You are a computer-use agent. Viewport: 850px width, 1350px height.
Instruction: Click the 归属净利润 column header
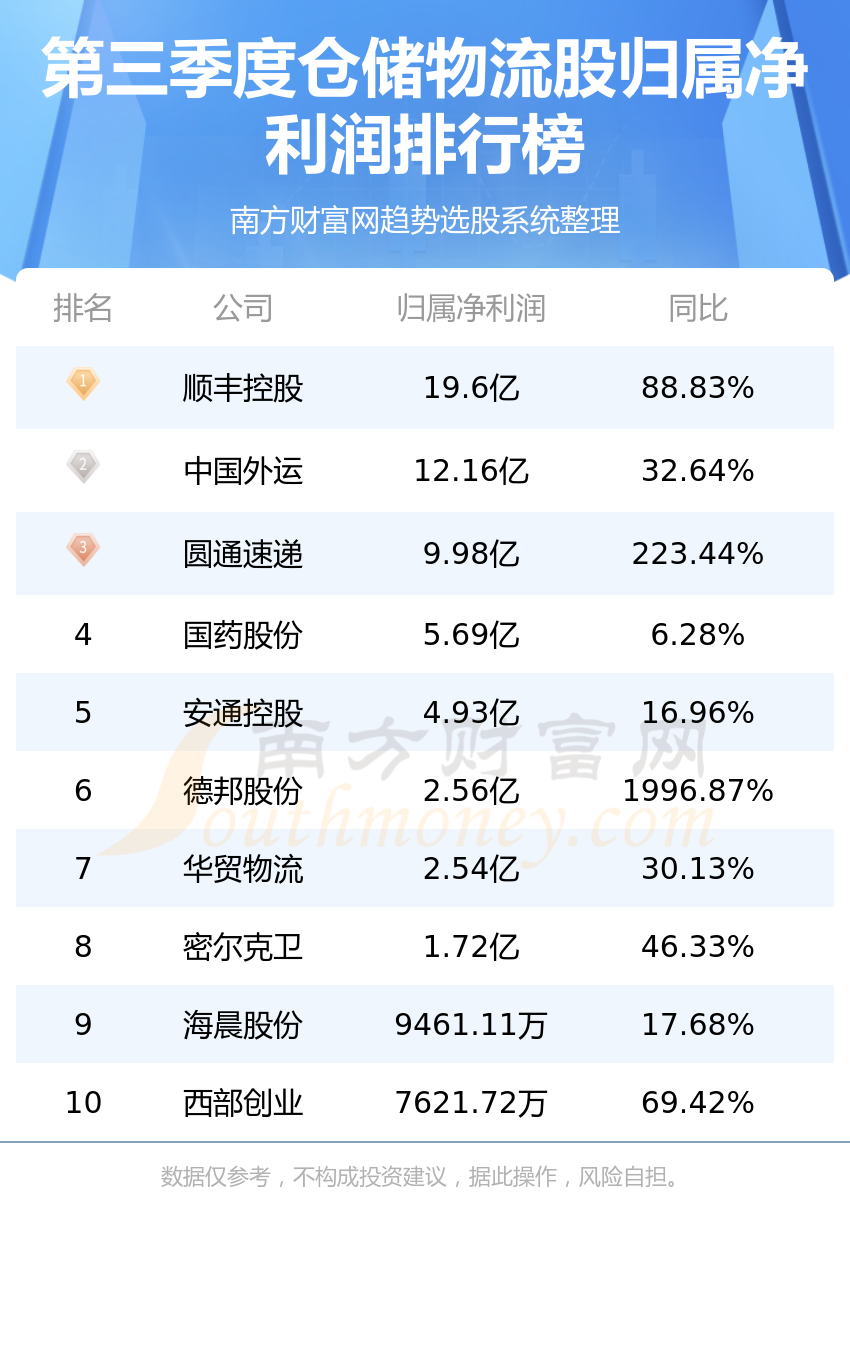pyautogui.click(x=471, y=308)
